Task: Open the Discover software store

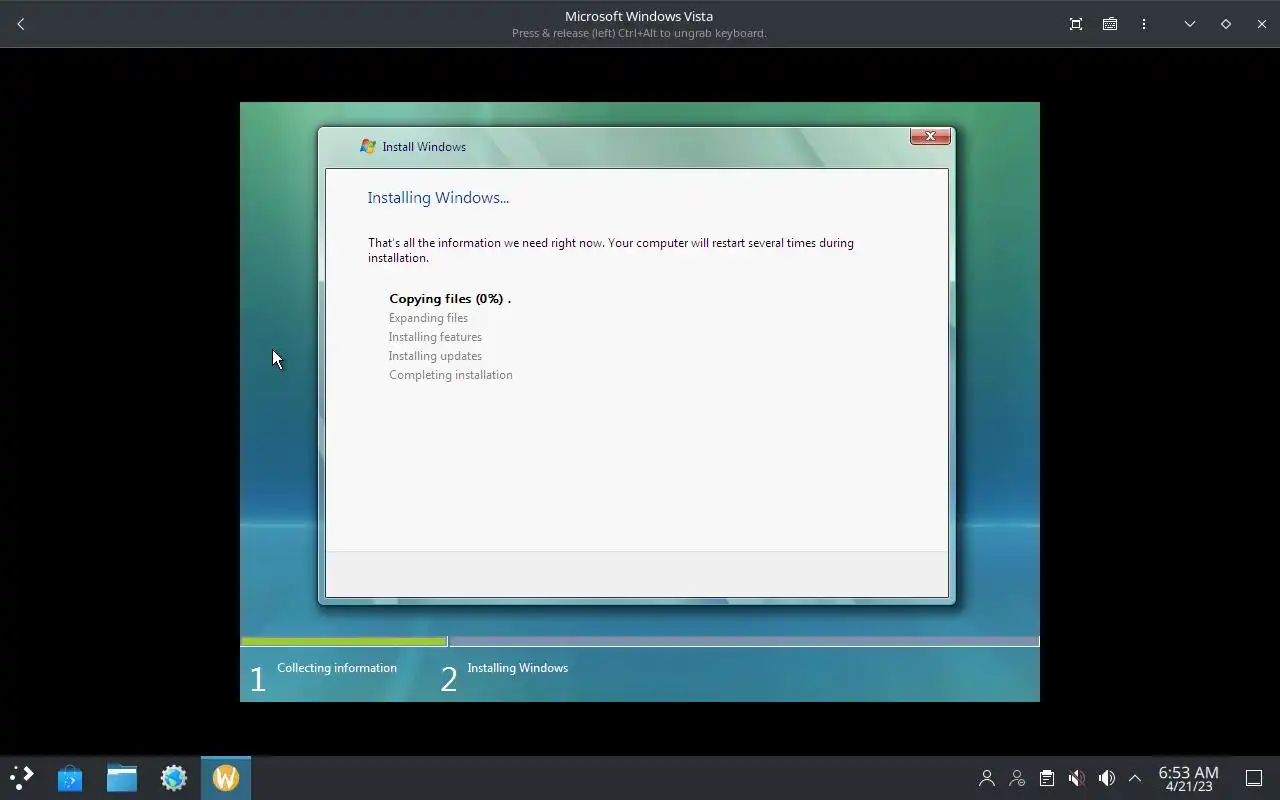Action: (x=70, y=777)
